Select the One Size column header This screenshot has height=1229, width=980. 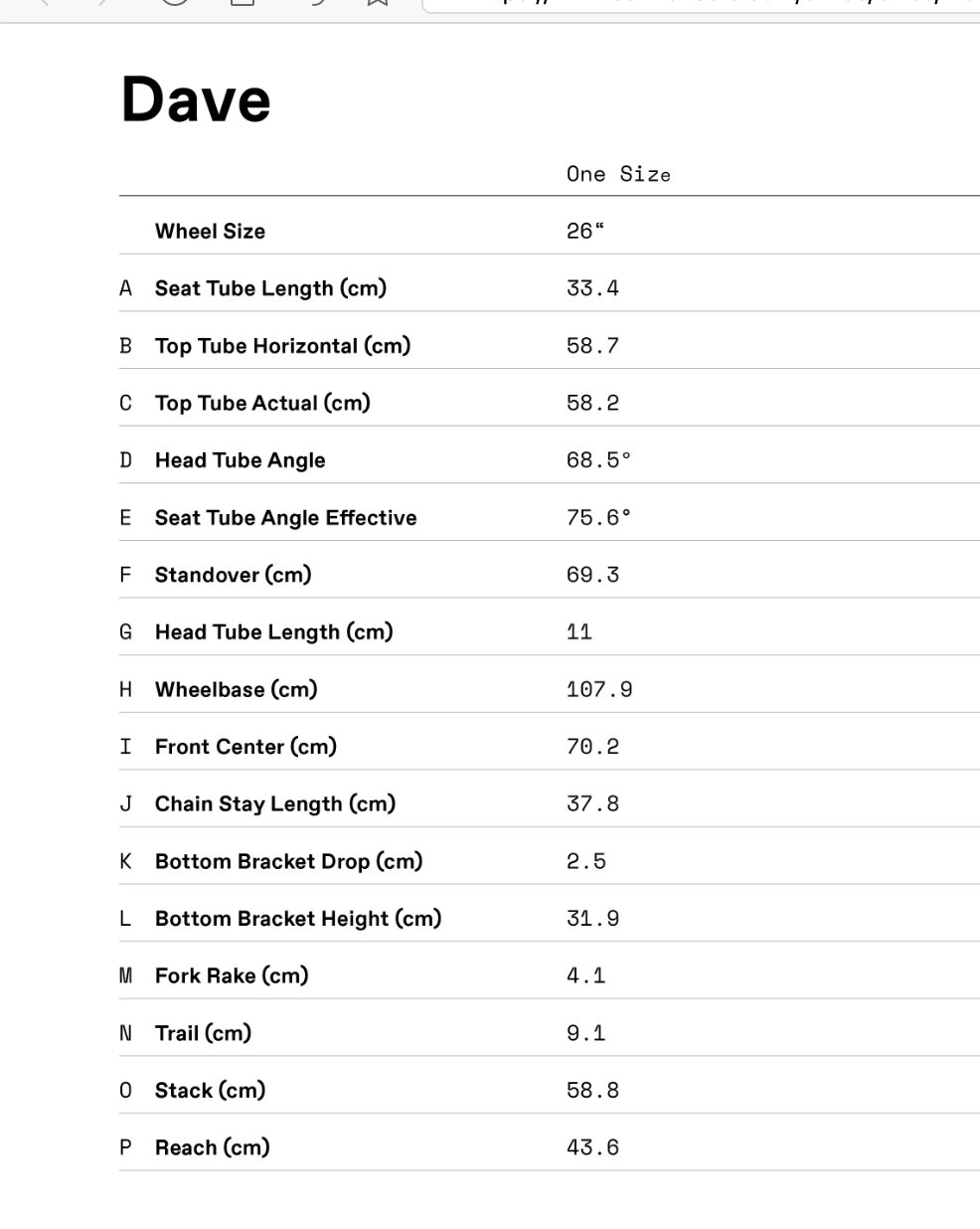tap(618, 174)
